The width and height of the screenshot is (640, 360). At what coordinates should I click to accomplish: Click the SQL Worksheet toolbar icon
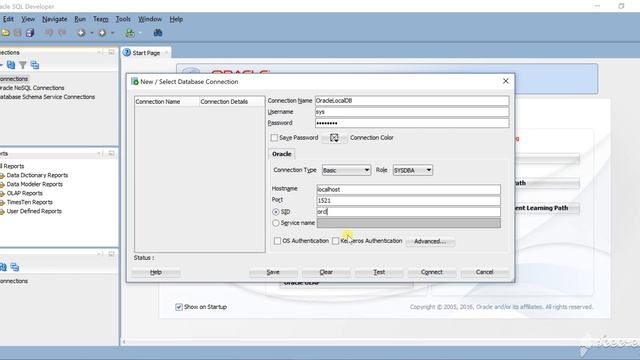click(x=130, y=33)
